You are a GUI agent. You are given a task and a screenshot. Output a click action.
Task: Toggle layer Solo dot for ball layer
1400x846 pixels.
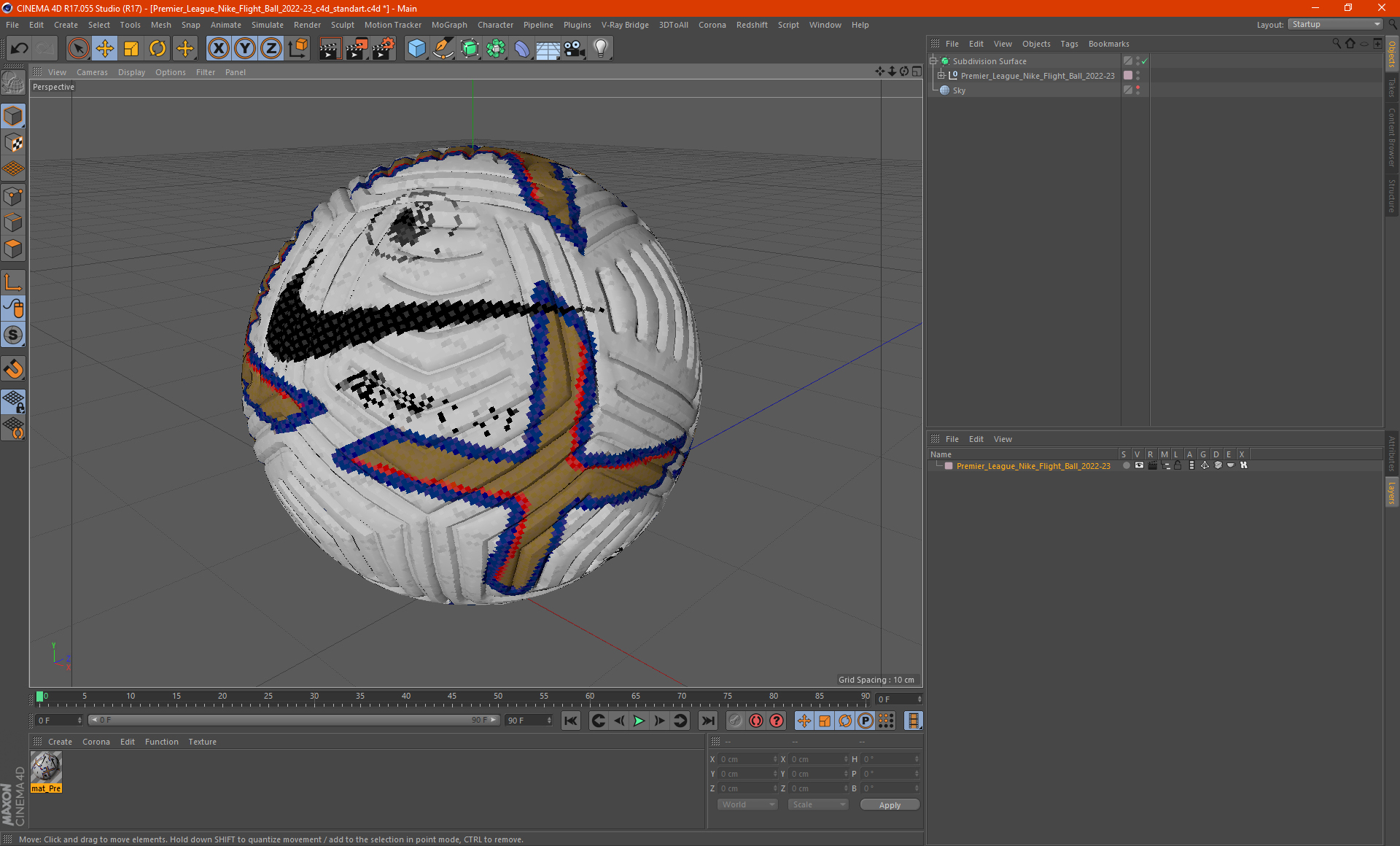1126,465
